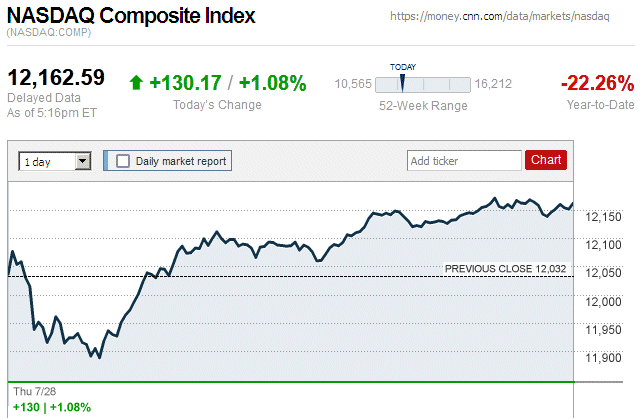Select the (NASDAQ:COMP) ticker symbol text

49,34
